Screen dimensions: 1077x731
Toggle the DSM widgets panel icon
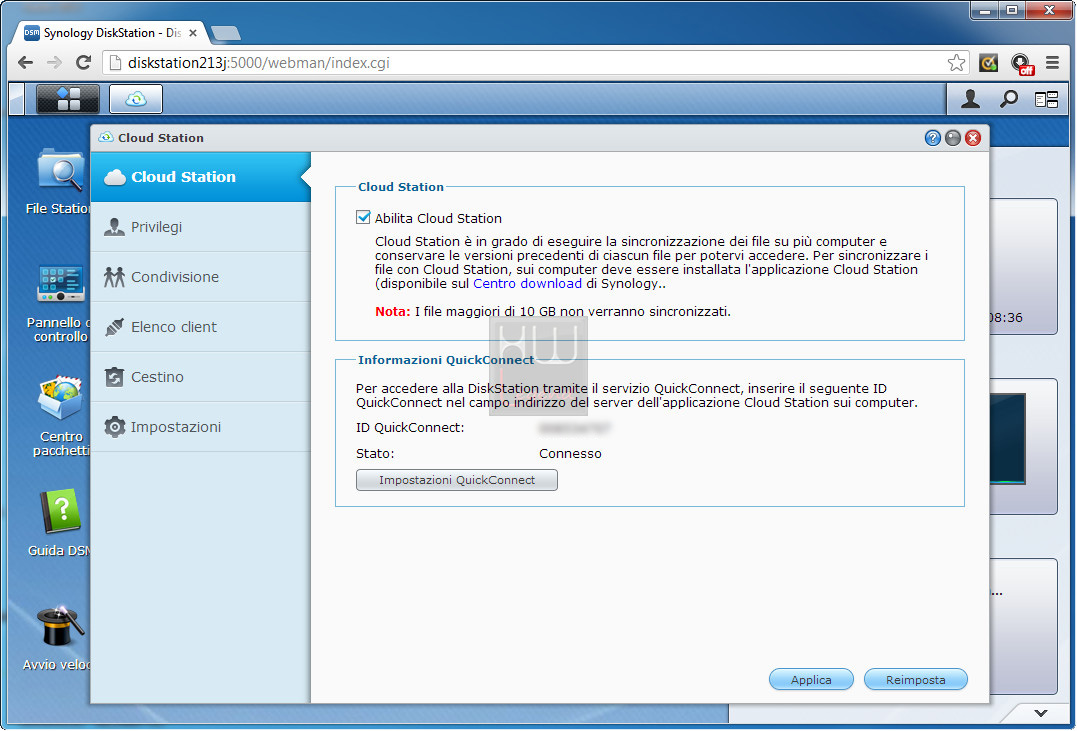tap(1046, 100)
